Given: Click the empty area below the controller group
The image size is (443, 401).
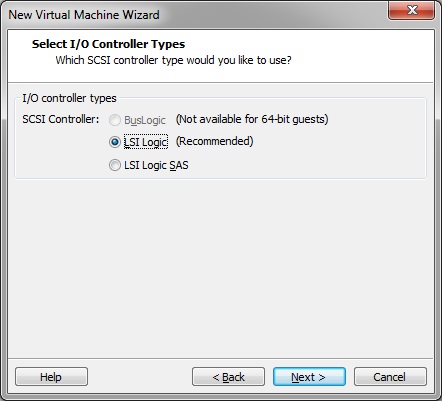Looking at the screenshot, I should tap(221, 267).
